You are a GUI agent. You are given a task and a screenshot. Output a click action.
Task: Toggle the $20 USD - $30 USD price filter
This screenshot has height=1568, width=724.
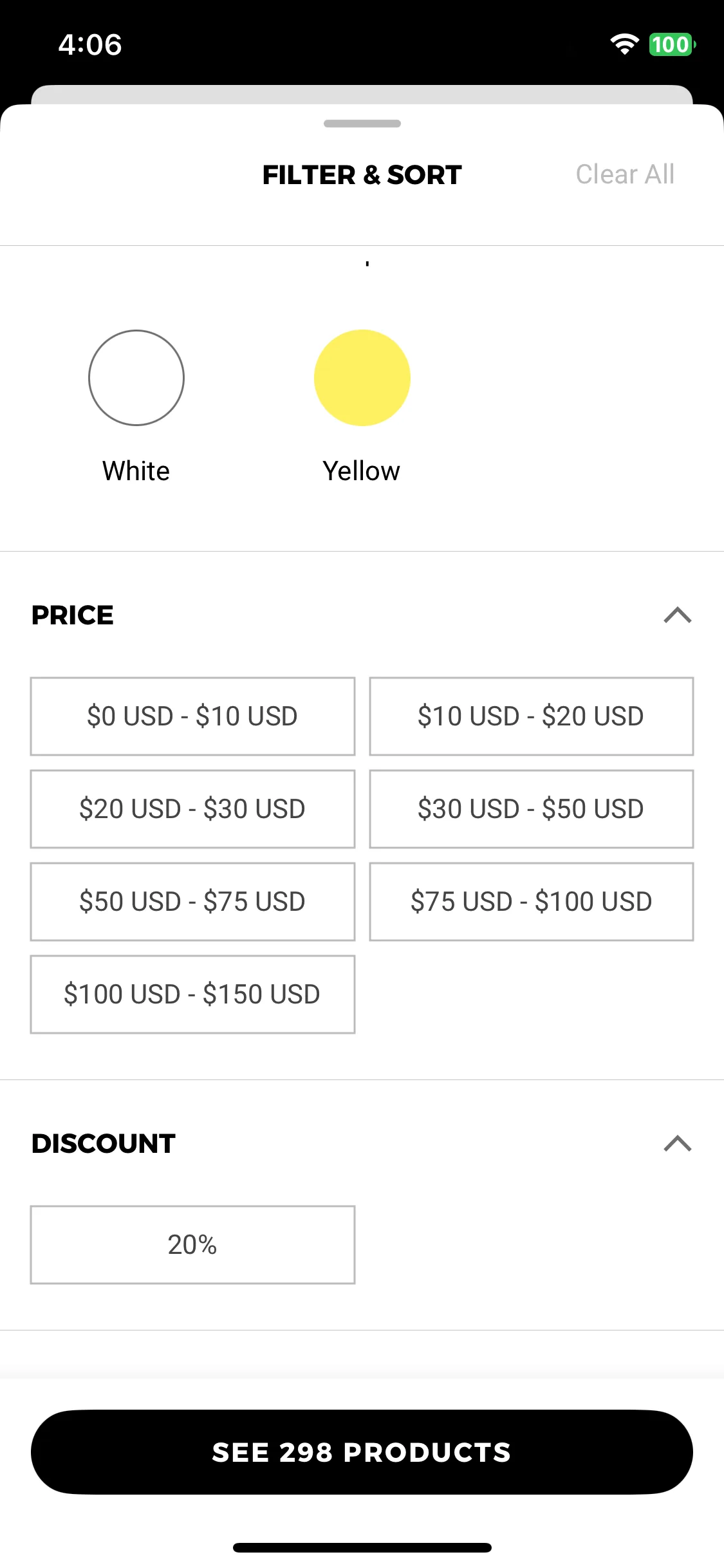pyautogui.click(x=192, y=809)
